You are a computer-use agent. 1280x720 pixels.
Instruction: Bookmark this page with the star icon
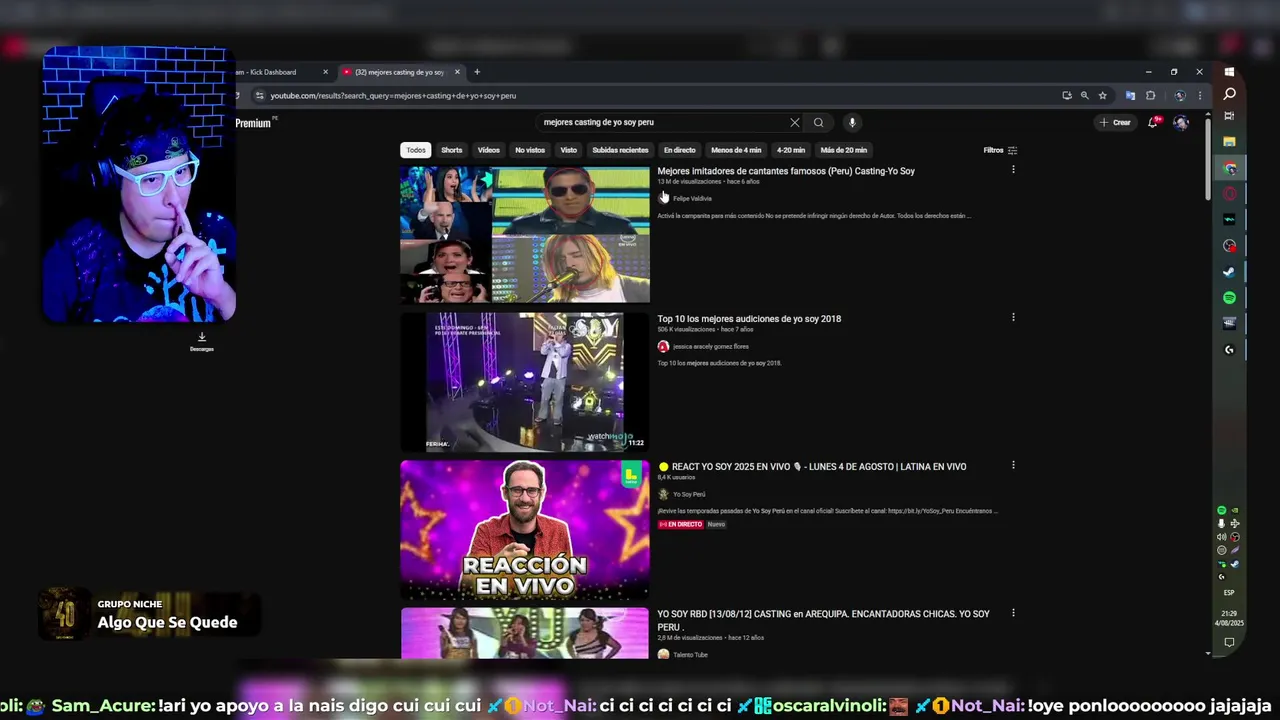point(1102,96)
